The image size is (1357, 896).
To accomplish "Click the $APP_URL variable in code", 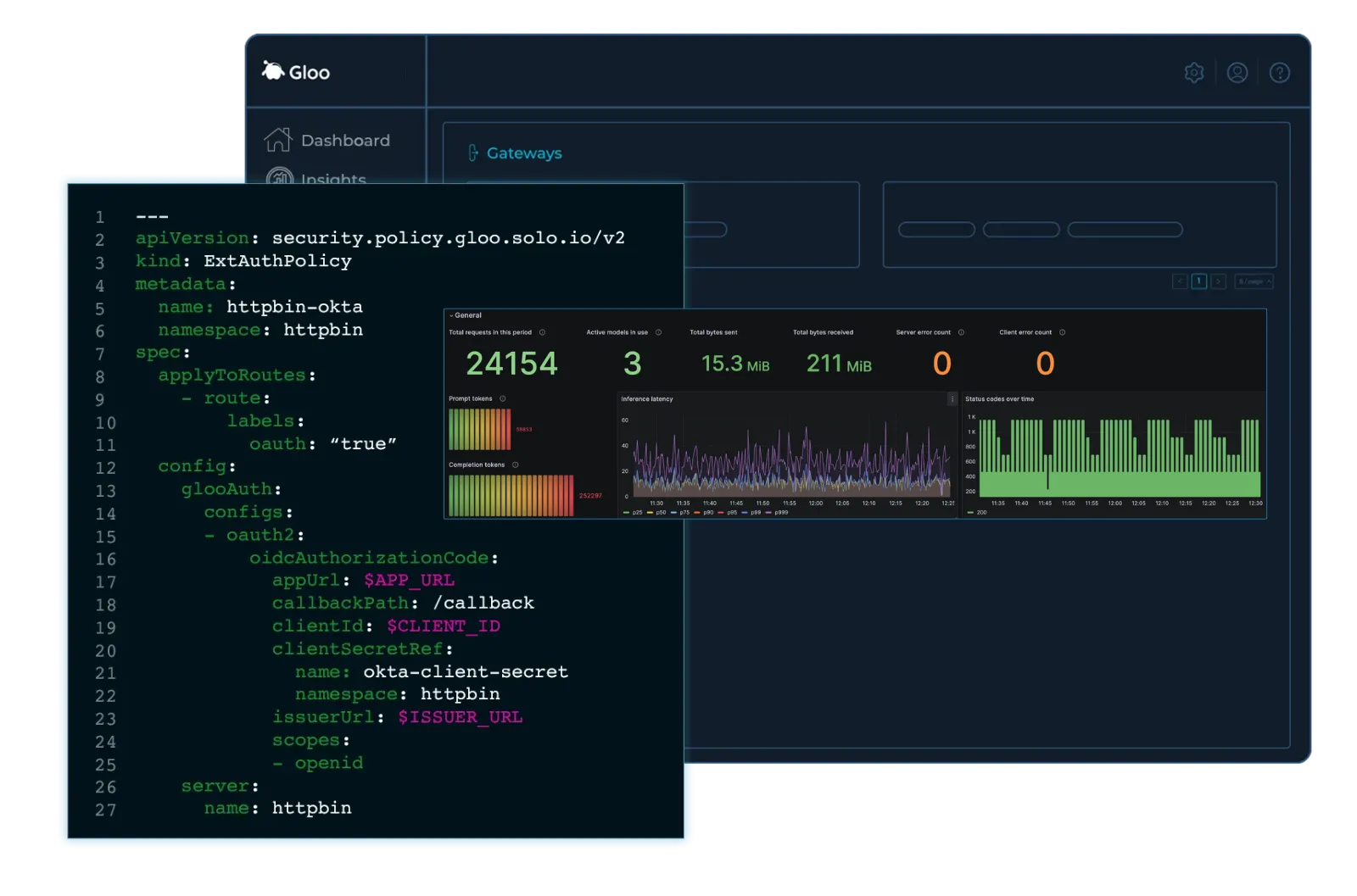I will pyautogui.click(x=409, y=581).
